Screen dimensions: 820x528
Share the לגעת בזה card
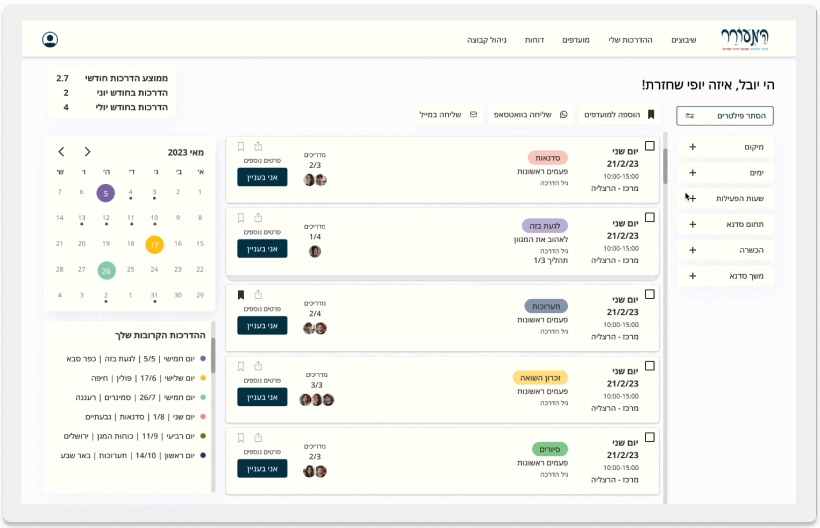[258, 218]
